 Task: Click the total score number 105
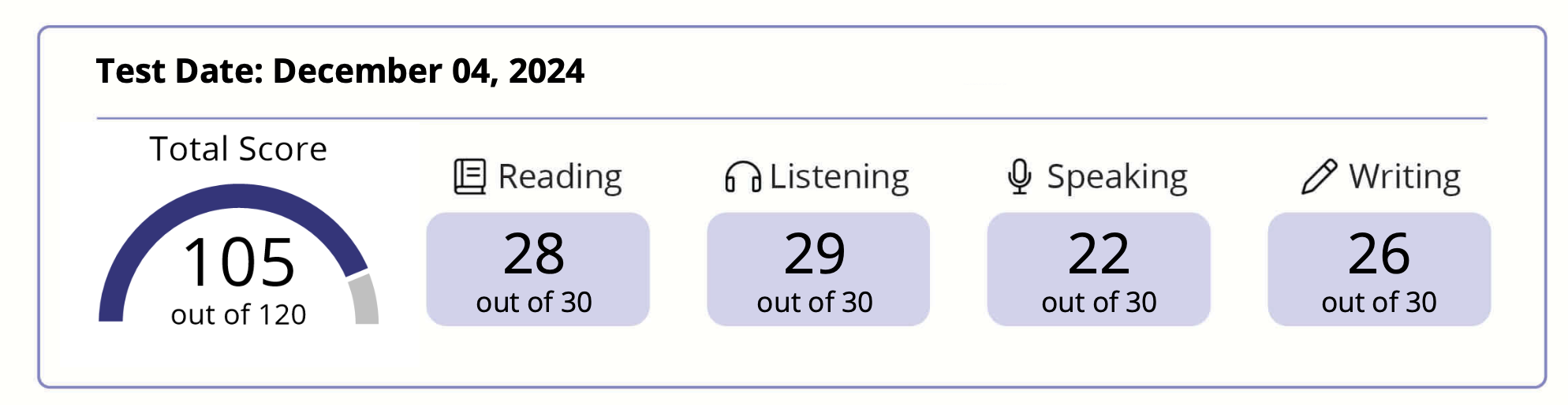tap(239, 262)
